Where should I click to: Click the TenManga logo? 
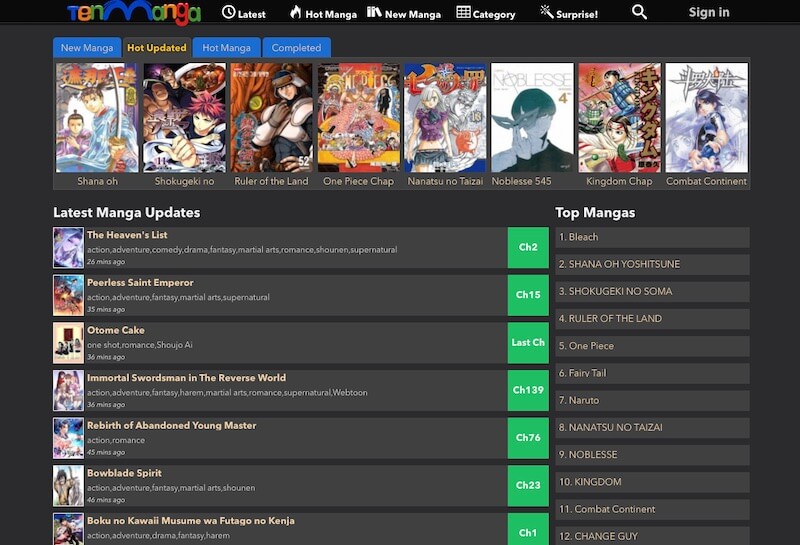(x=134, y=12)
